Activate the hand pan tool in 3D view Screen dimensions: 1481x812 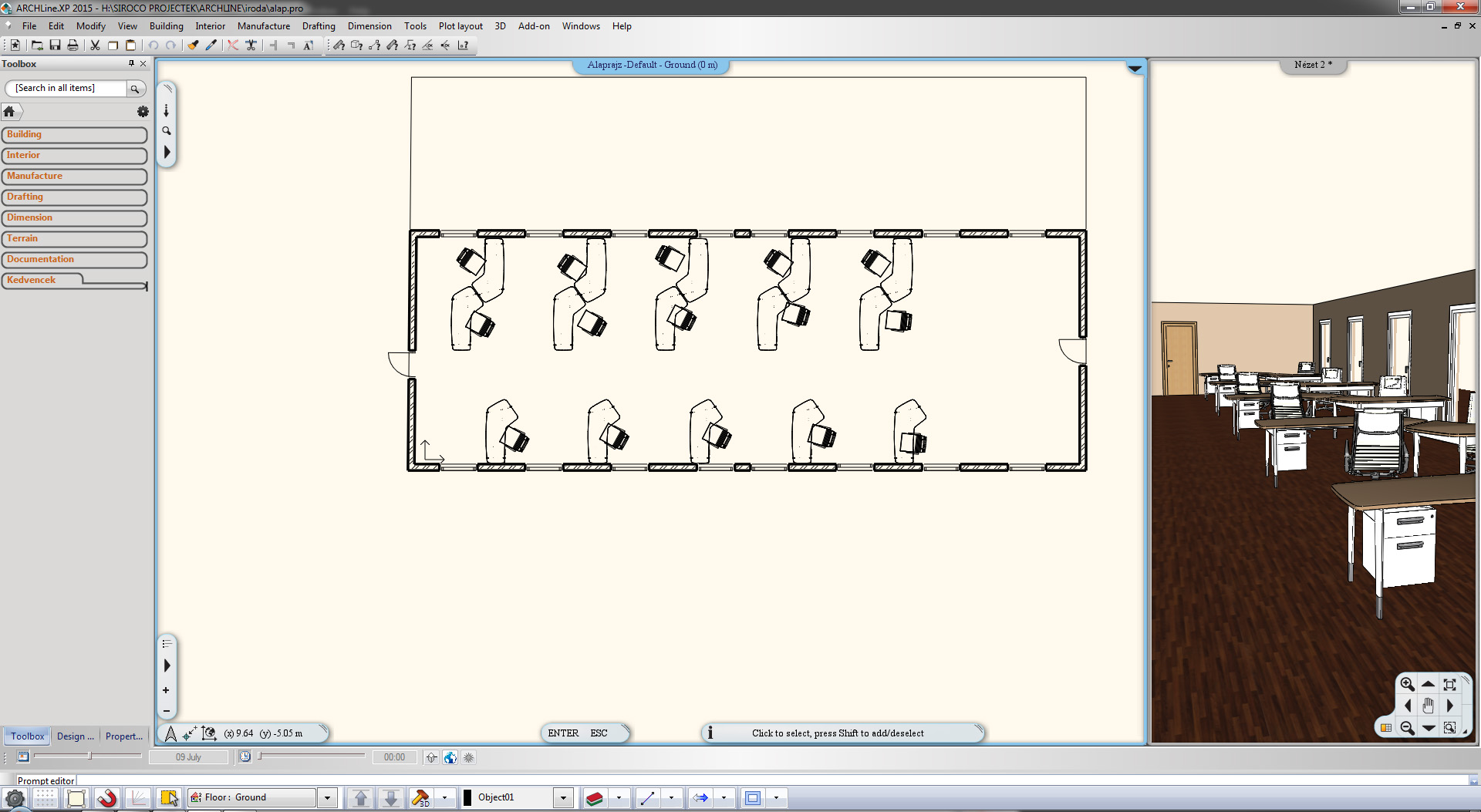pos(1428,706)
